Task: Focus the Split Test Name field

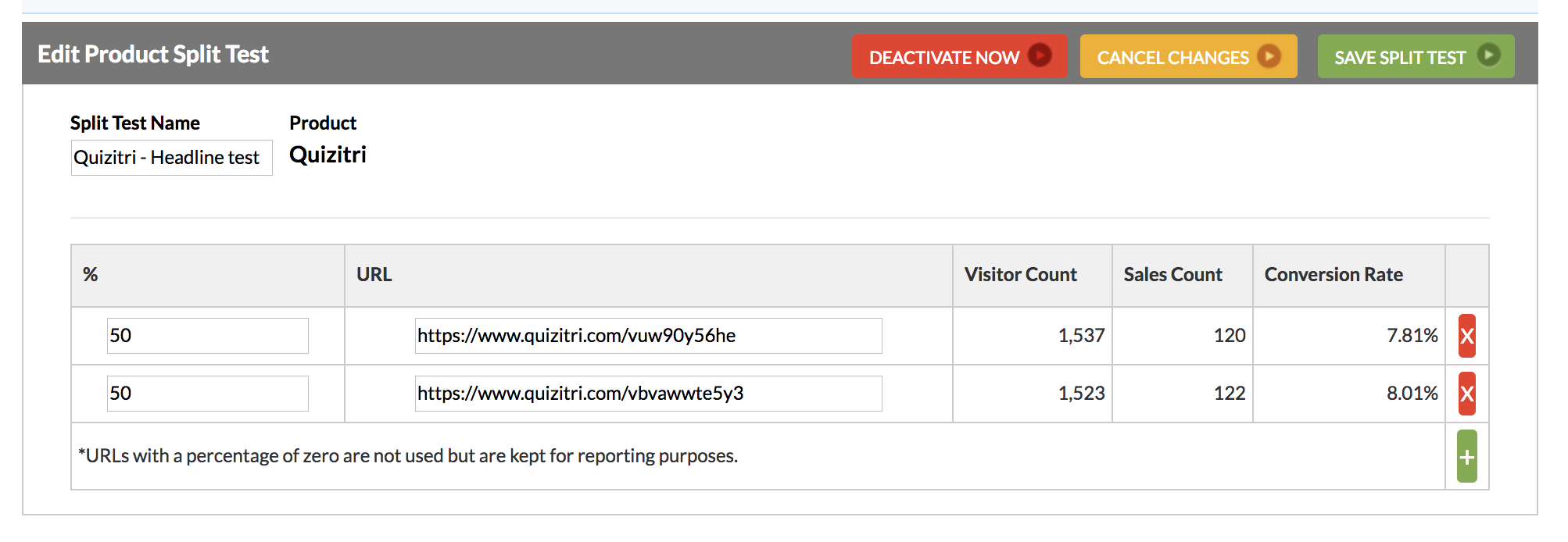Action: (x=171, y=158)
